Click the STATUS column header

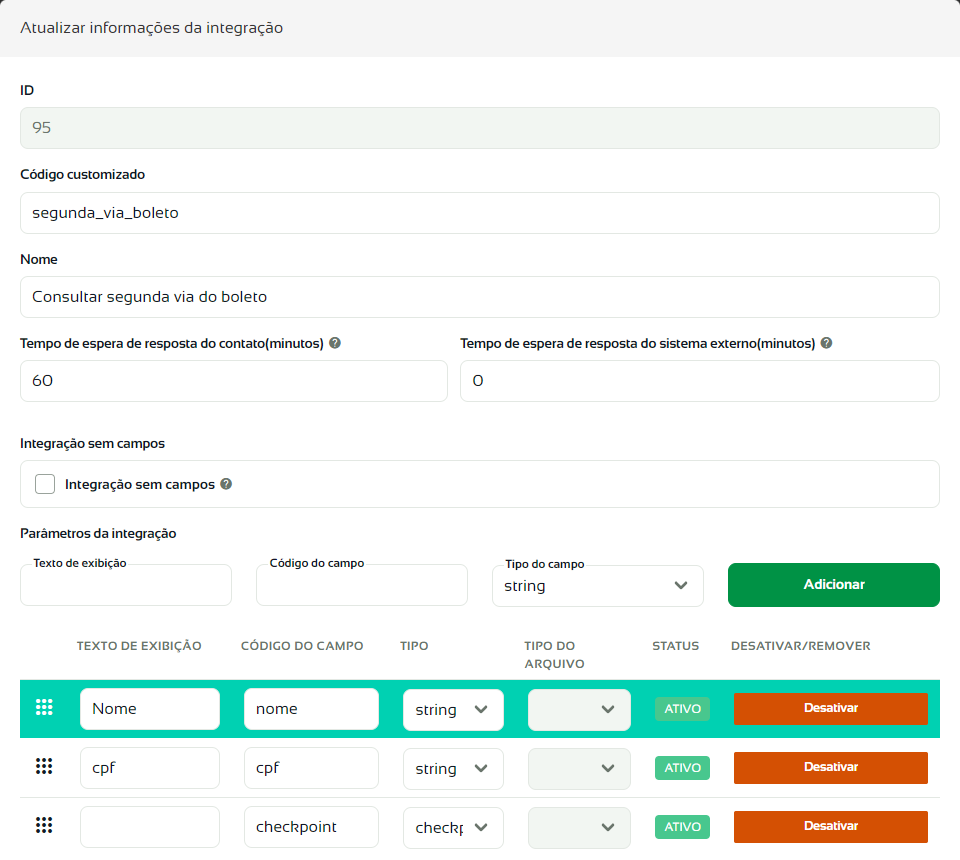click(676, 646)
